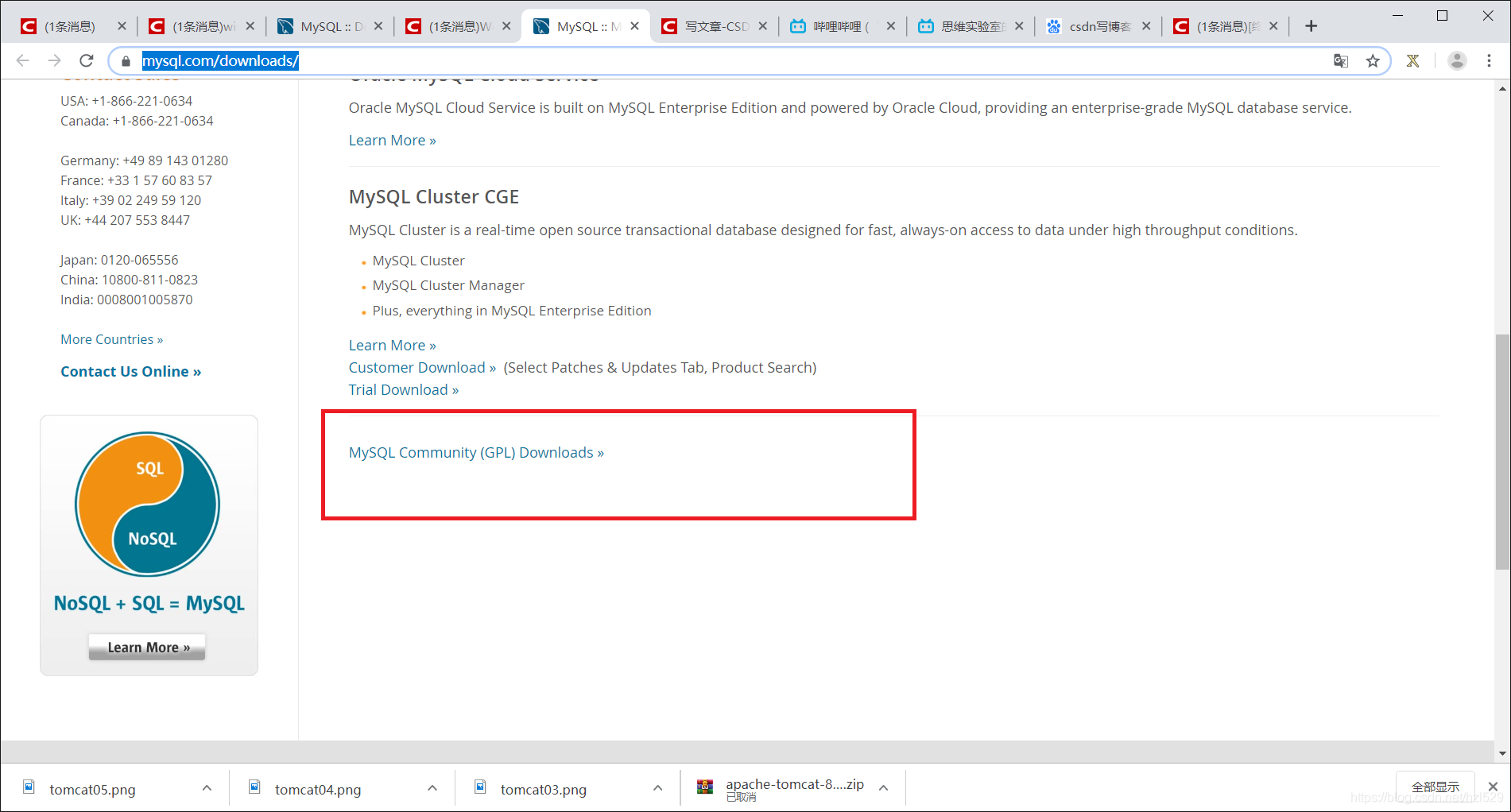Image resolution: width=1511 pixels, height=812 pixels.
Task: Click the apache-tomcat zip archive icon
Action: (705, 787)
